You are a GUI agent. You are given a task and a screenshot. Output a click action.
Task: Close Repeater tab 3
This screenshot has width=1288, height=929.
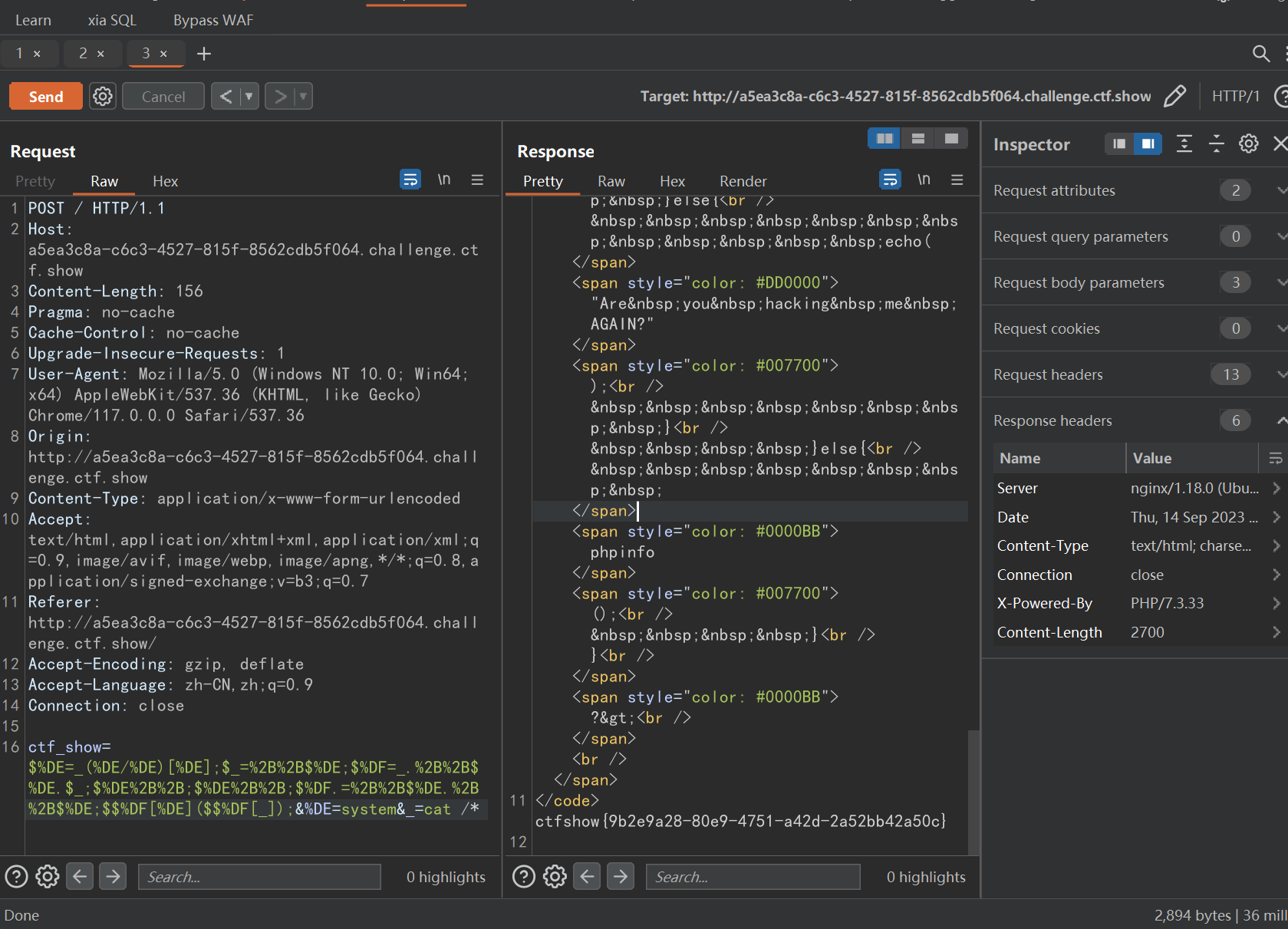[x=163, y=54]
